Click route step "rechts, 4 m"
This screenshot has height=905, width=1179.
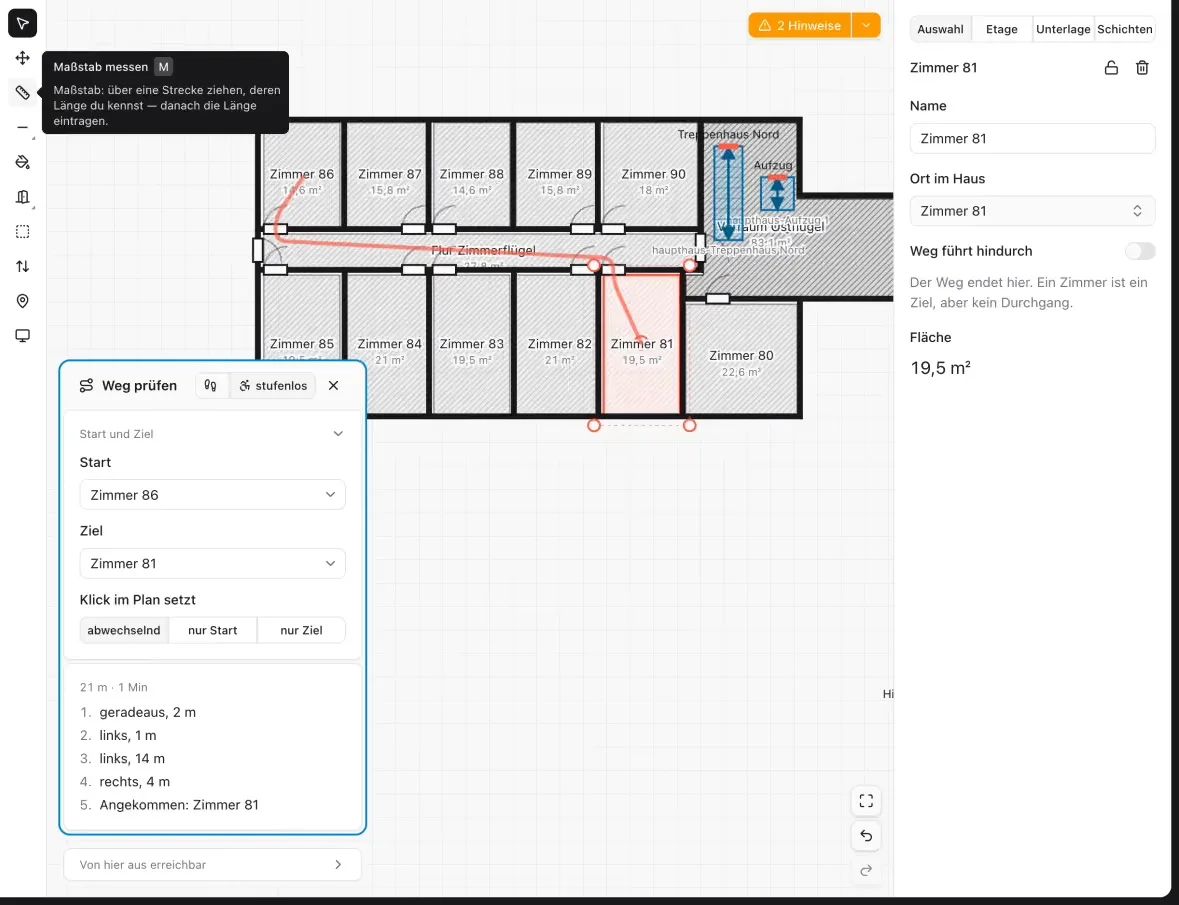(135, 782)
